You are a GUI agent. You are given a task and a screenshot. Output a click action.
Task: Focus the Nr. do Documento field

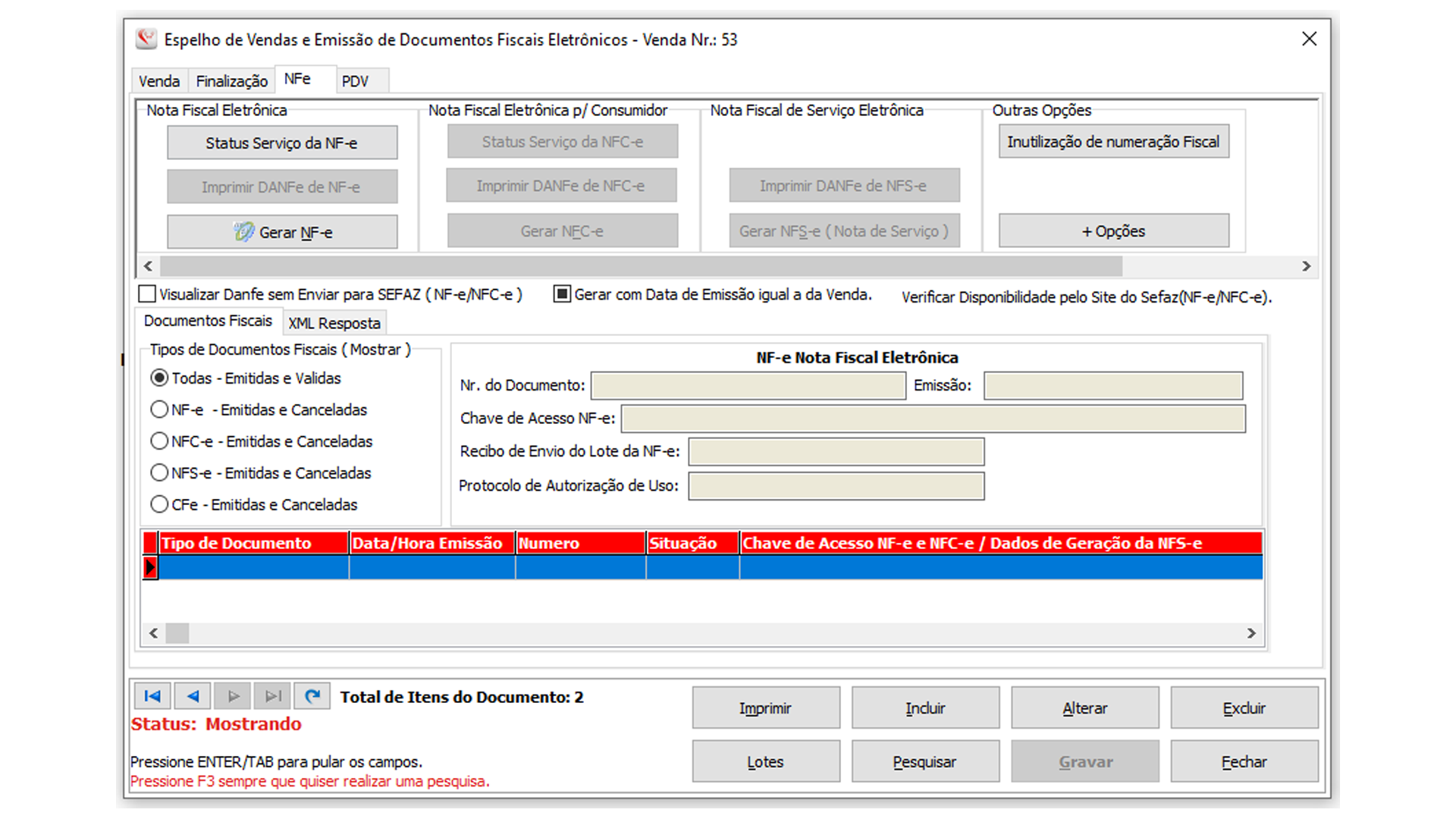(748, 385)
